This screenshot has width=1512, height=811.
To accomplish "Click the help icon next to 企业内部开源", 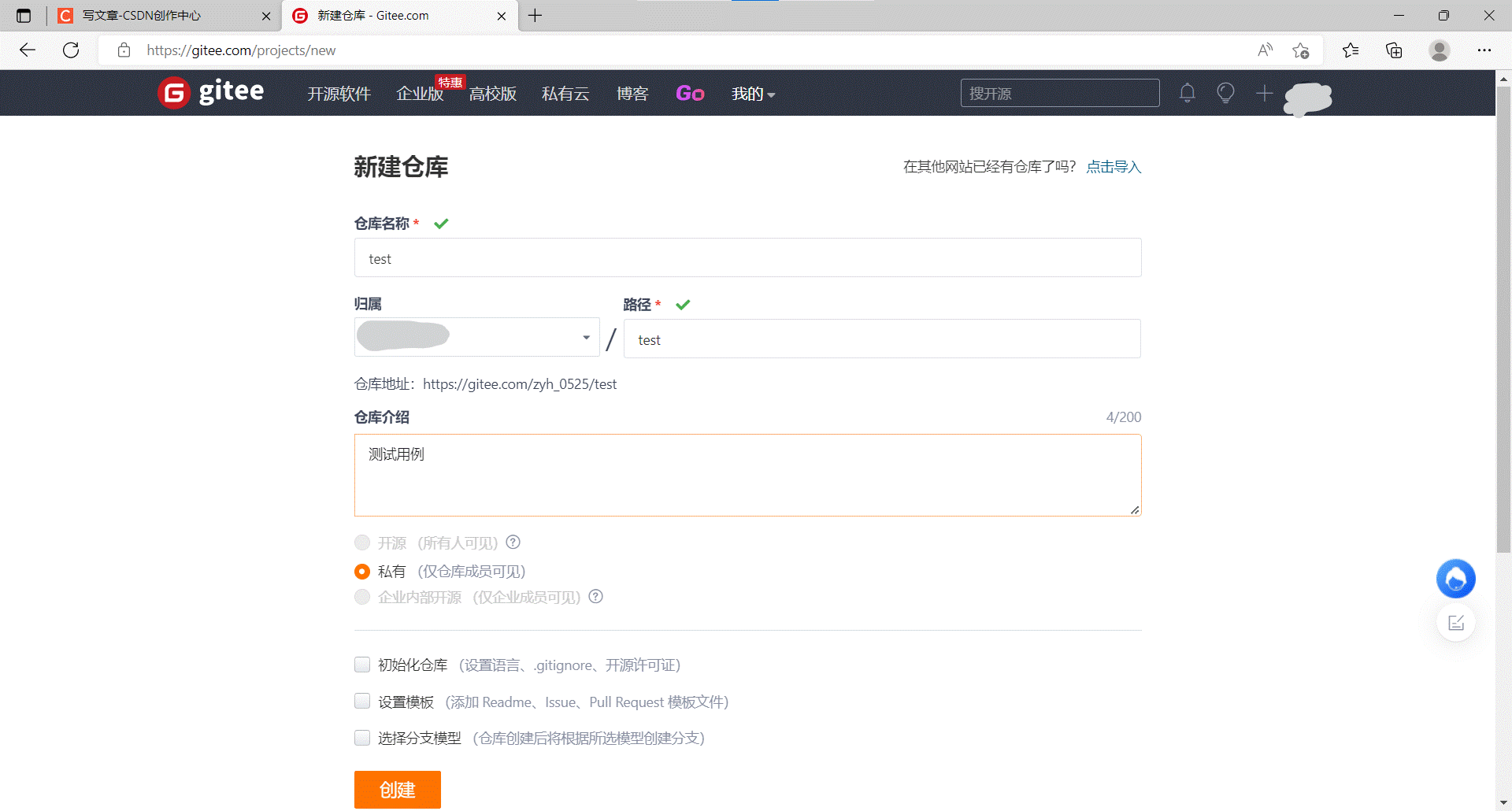I will click(596, 597).
